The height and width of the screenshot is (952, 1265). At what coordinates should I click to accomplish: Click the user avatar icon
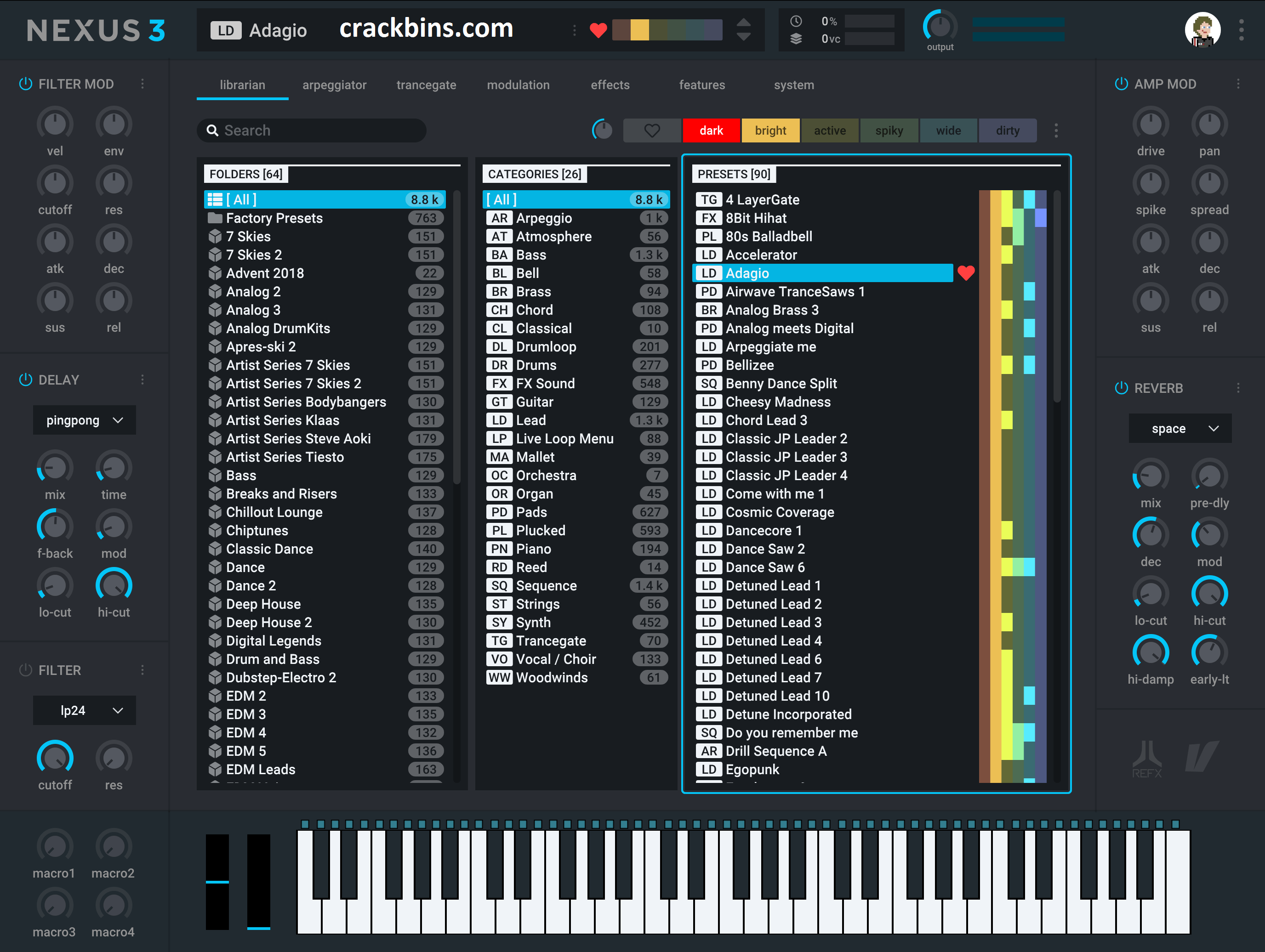pos(1202,30)
